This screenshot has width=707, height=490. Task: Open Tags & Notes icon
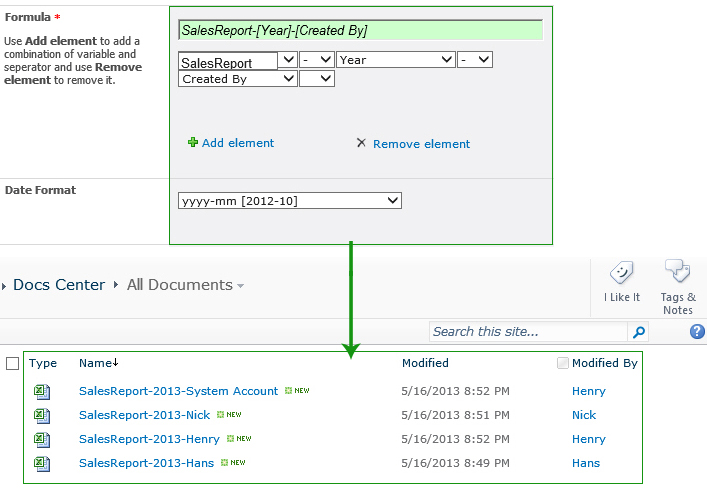tap(678, 274)
